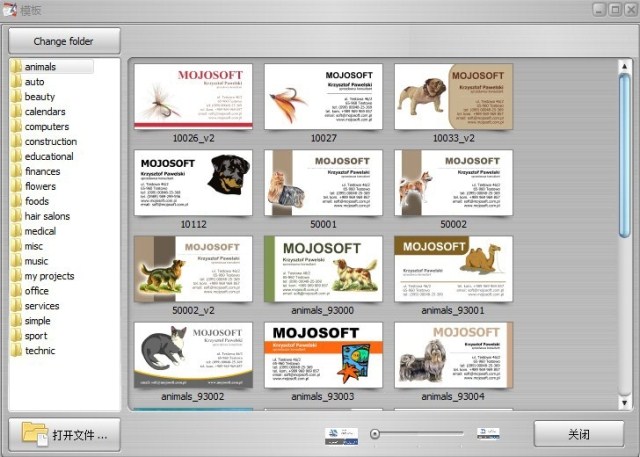Select cat template animals_93002
This screenshot has width=640, height=457.
pyautogui.click(x=193, y=355)
